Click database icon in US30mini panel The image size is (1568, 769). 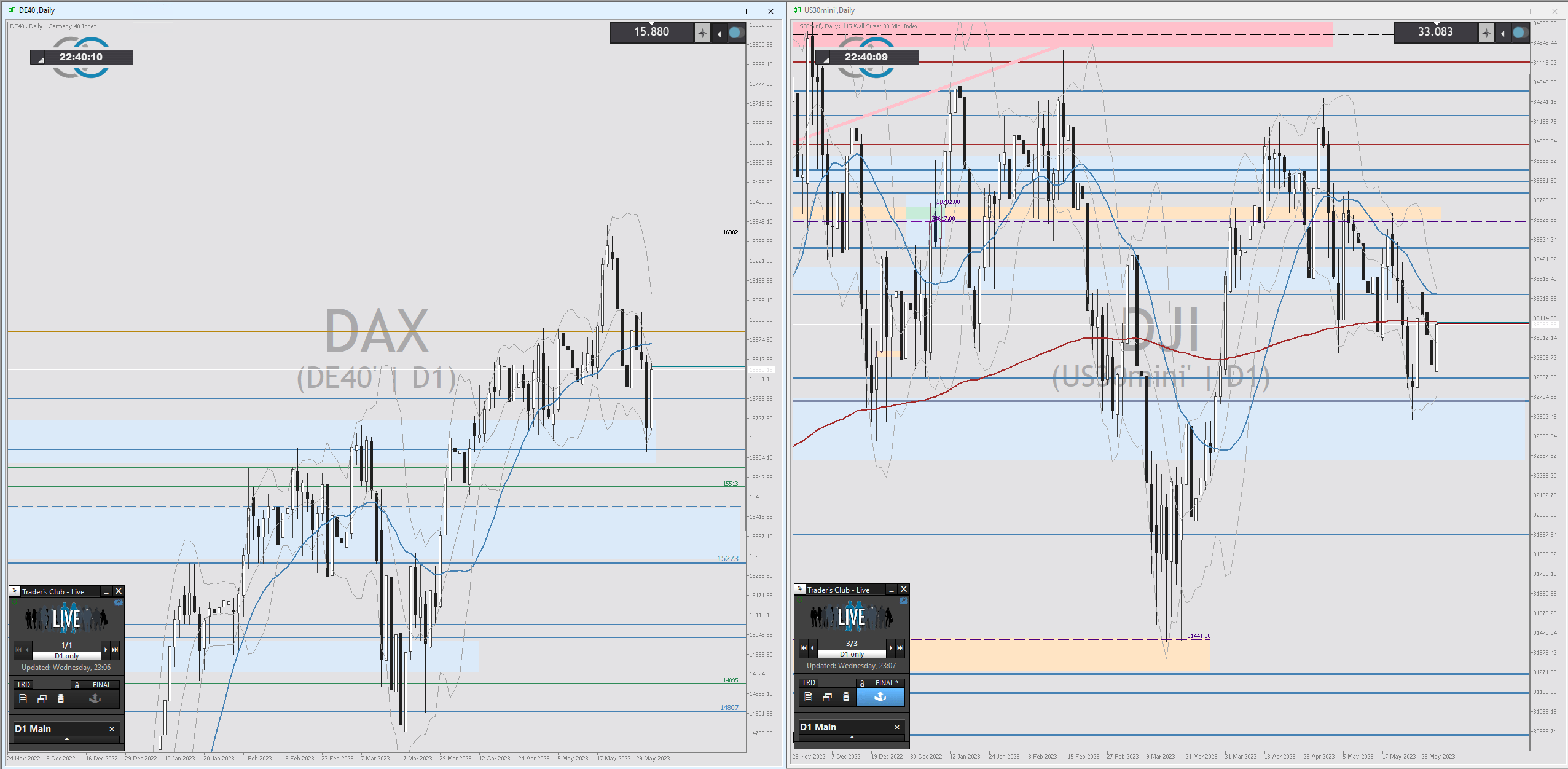846,696
